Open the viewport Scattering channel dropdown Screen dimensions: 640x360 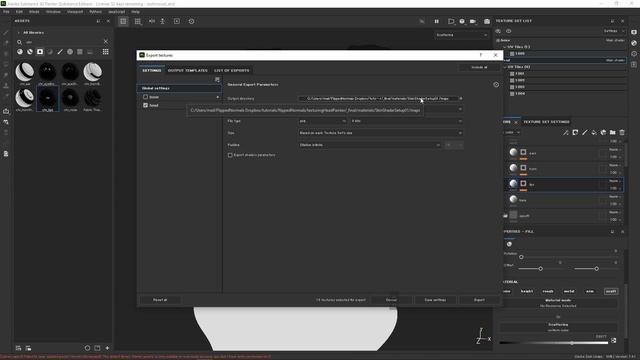[x=461, y=35]
